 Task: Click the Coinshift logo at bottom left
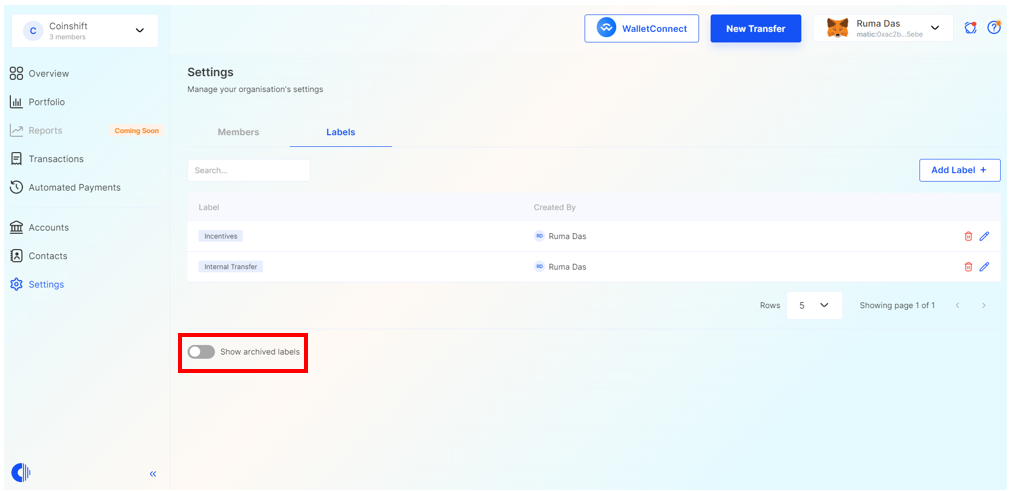coord(20,472)
